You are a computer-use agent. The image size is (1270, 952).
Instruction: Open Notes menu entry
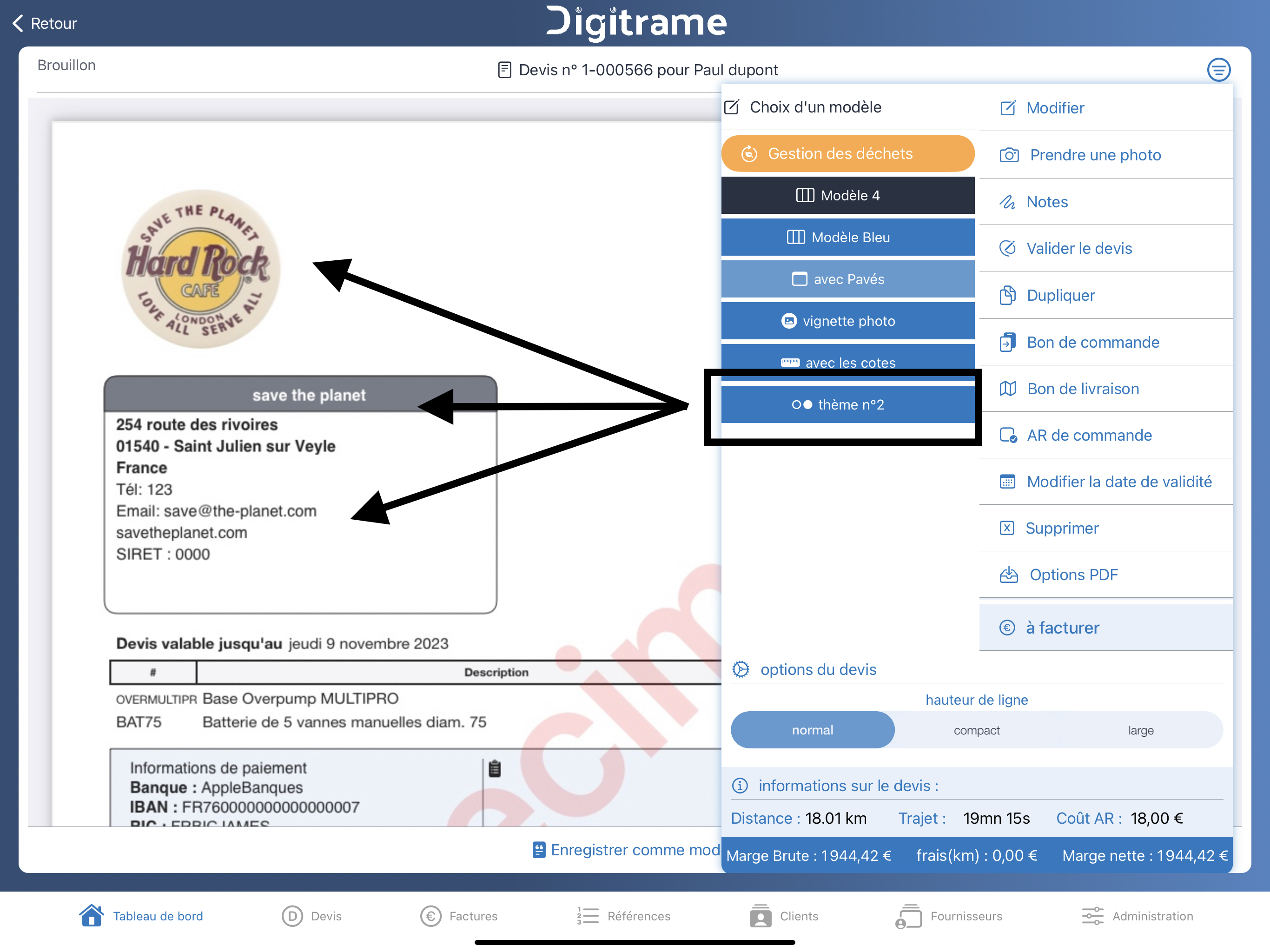coord(1106,202)
